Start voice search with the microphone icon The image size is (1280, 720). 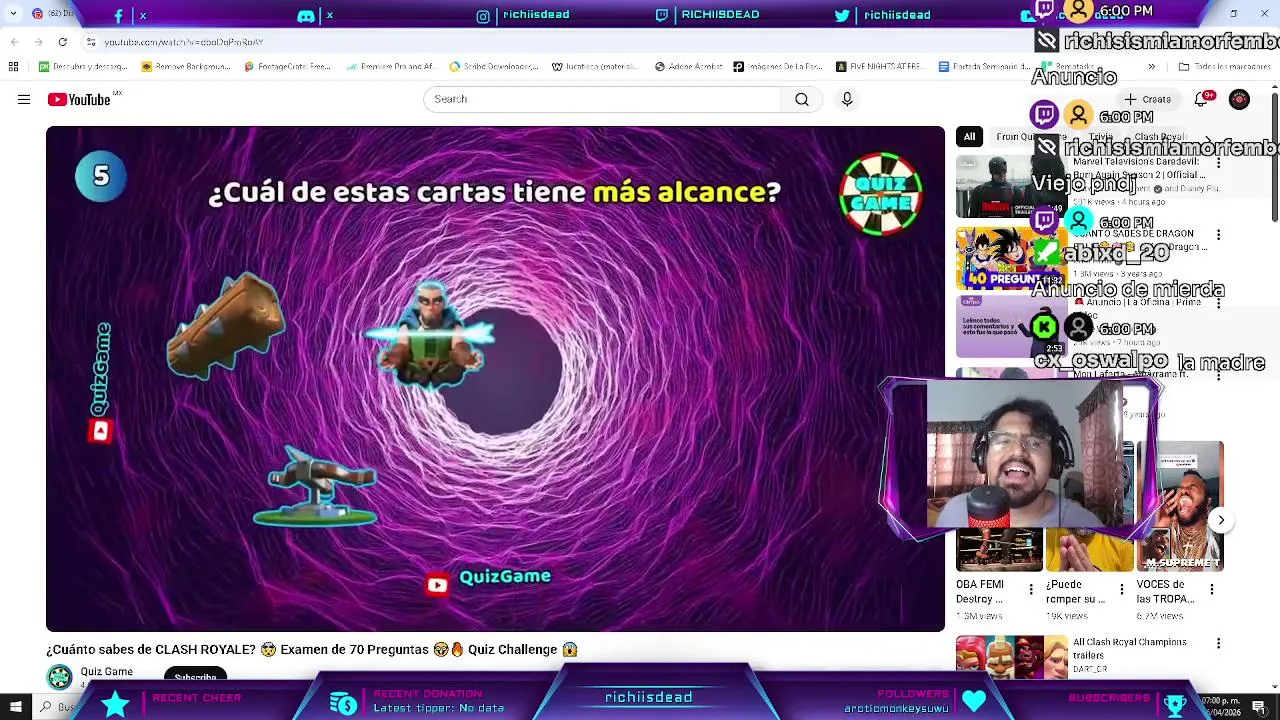(847, 99)
